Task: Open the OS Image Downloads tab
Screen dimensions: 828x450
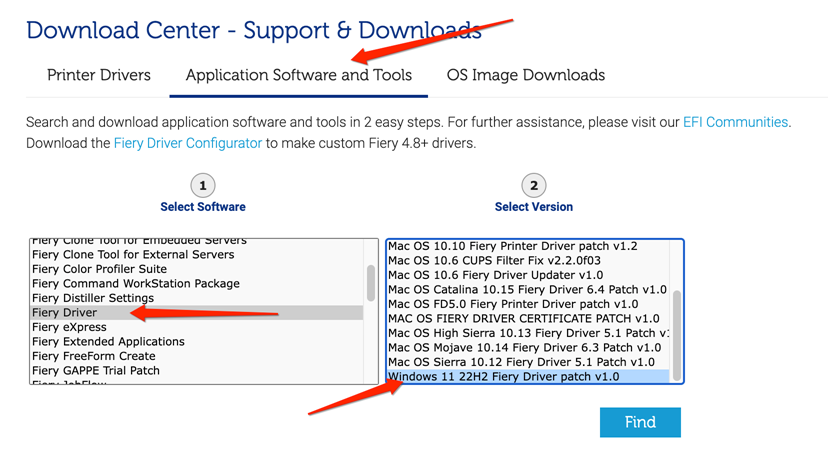Action: click(x=525, y=75)
